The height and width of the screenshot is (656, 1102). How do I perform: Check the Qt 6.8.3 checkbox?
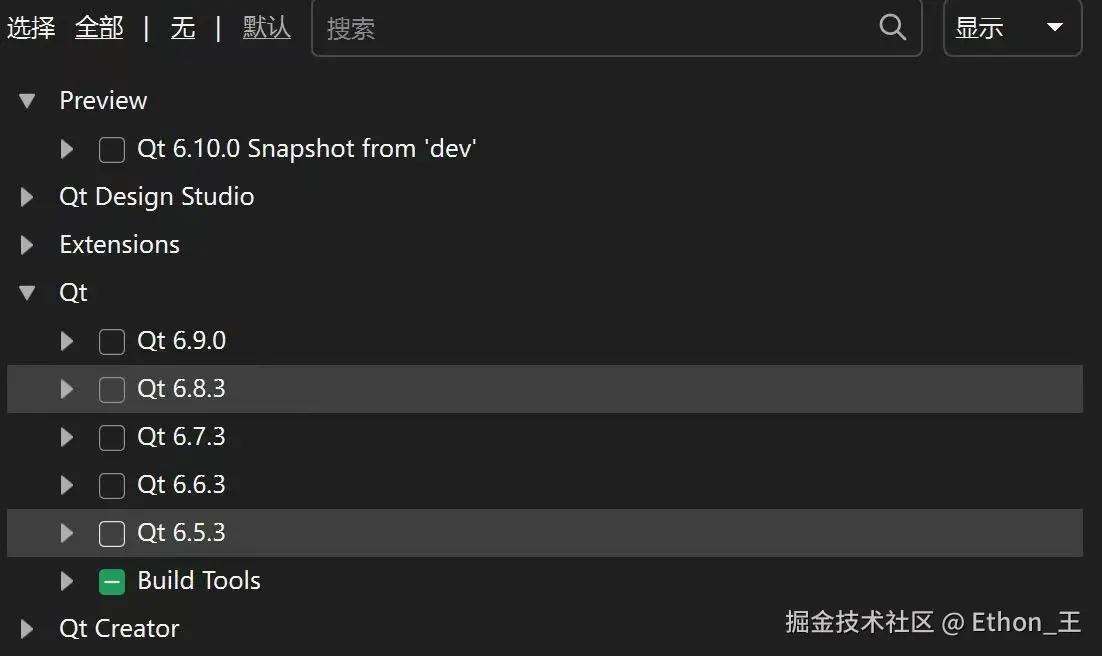pos(112,390)
